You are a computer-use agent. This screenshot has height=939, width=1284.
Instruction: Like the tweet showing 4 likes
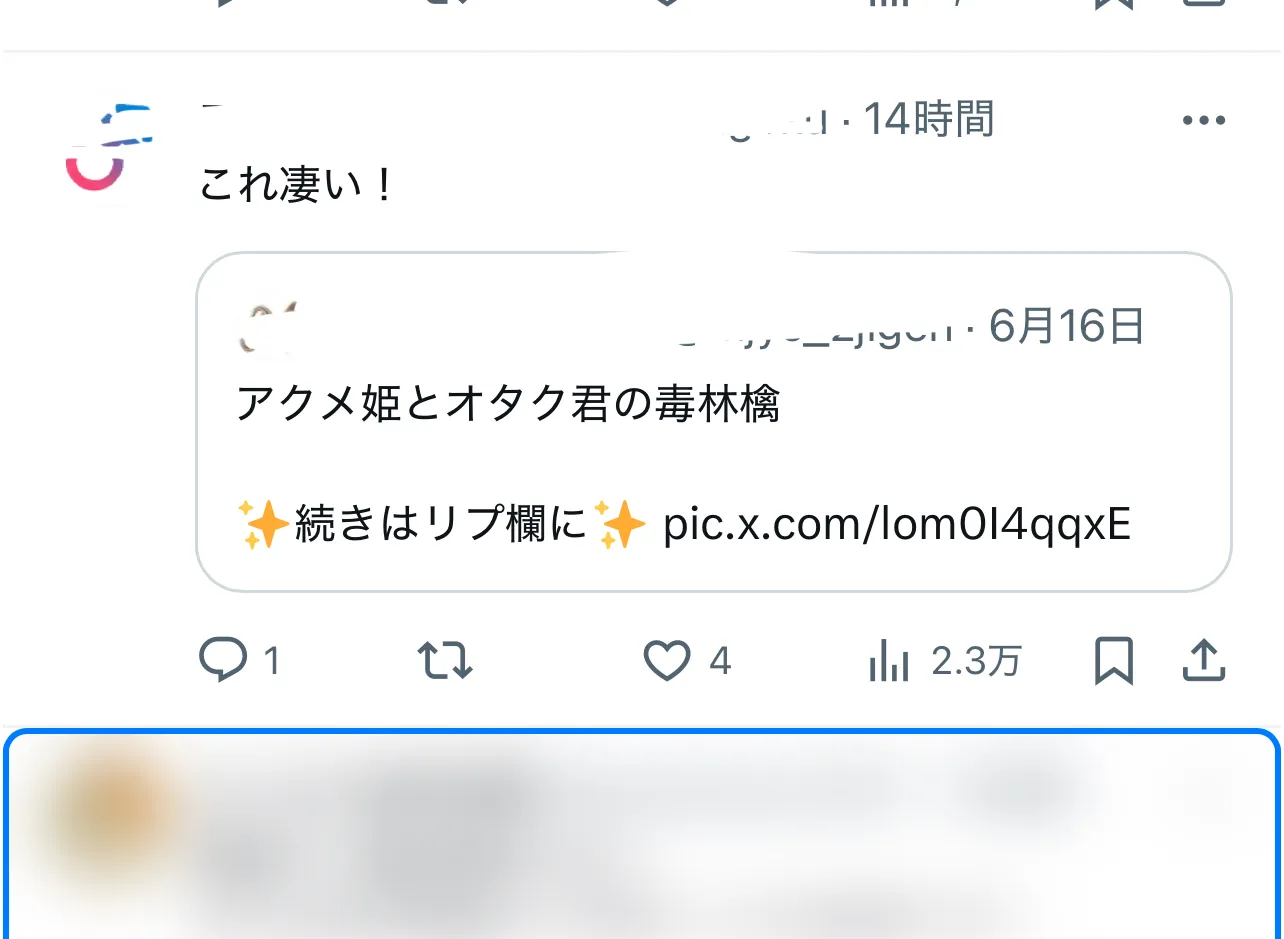666,660
